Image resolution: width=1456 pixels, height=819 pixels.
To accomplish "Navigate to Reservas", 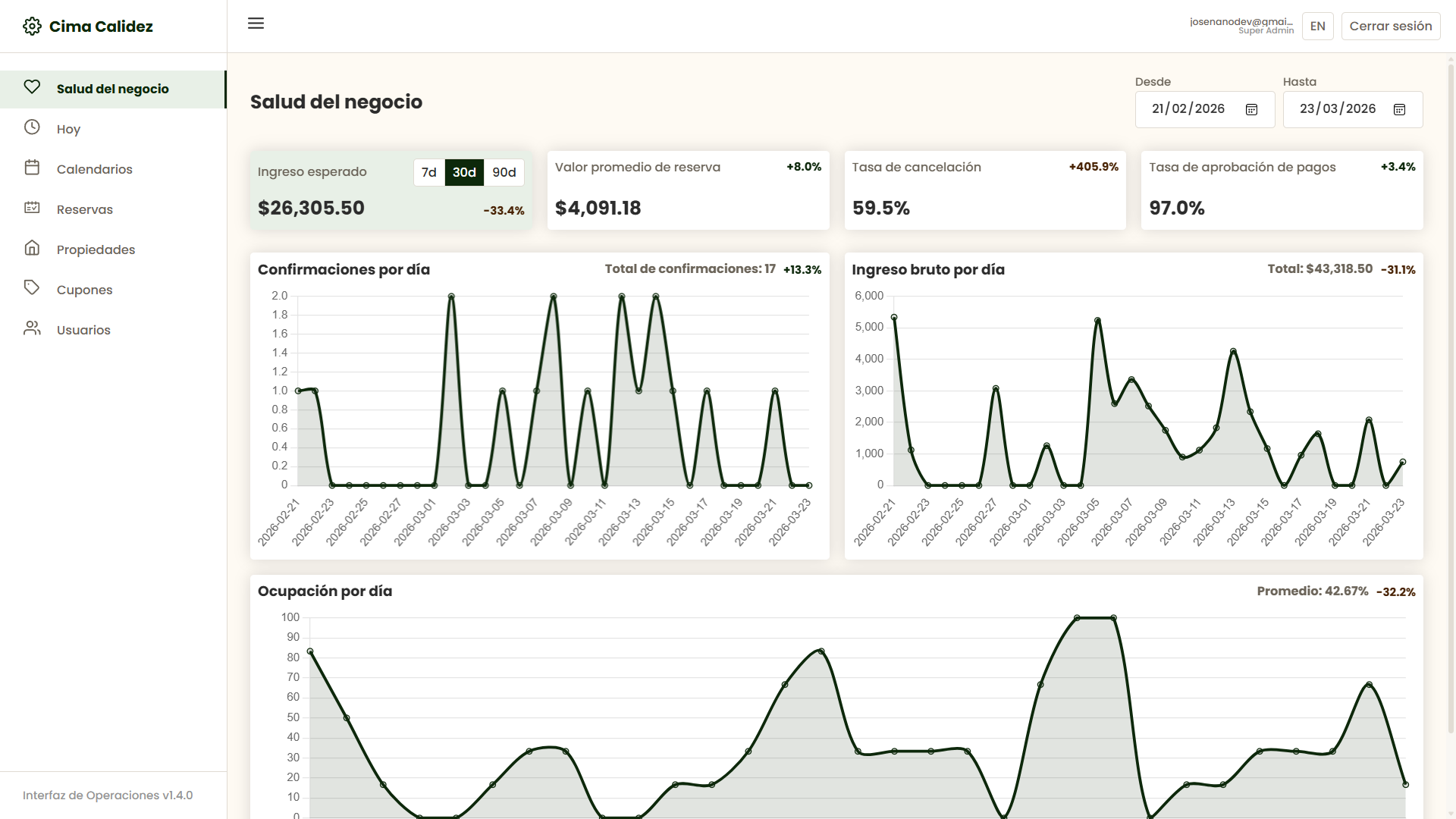I will [x=112, y=210].
